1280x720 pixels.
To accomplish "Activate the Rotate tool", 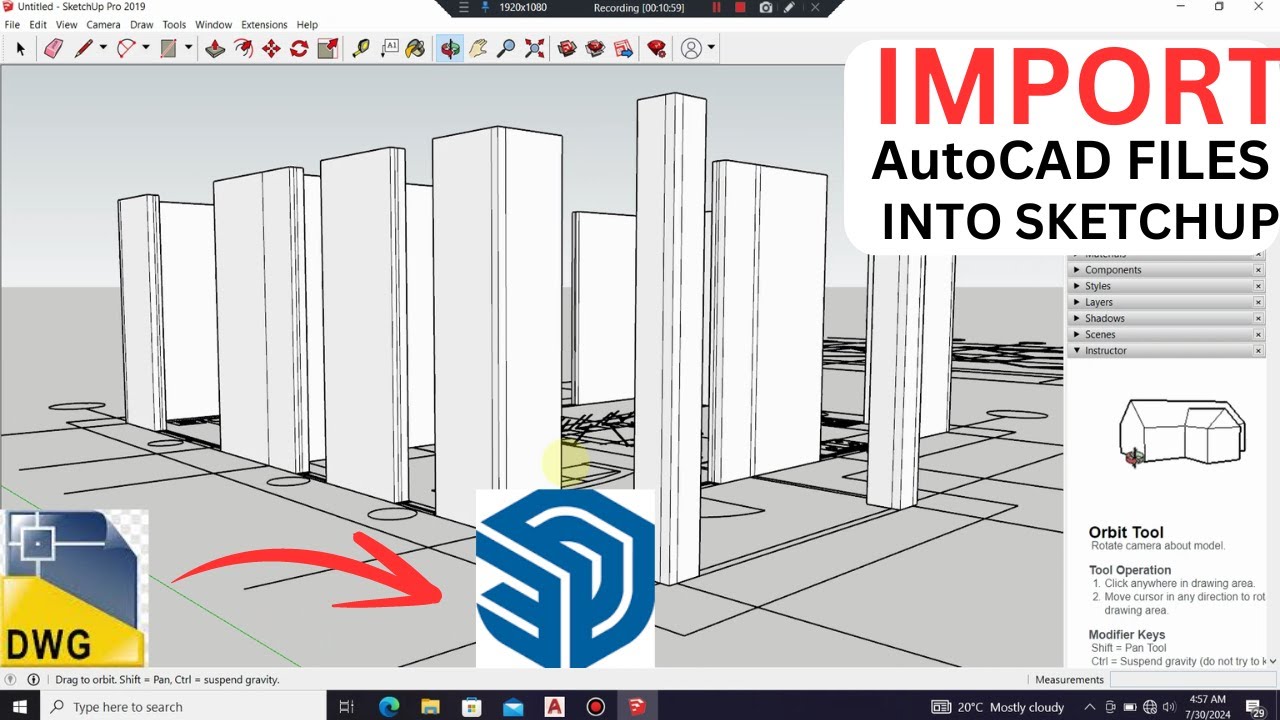I will click(299, 47).
